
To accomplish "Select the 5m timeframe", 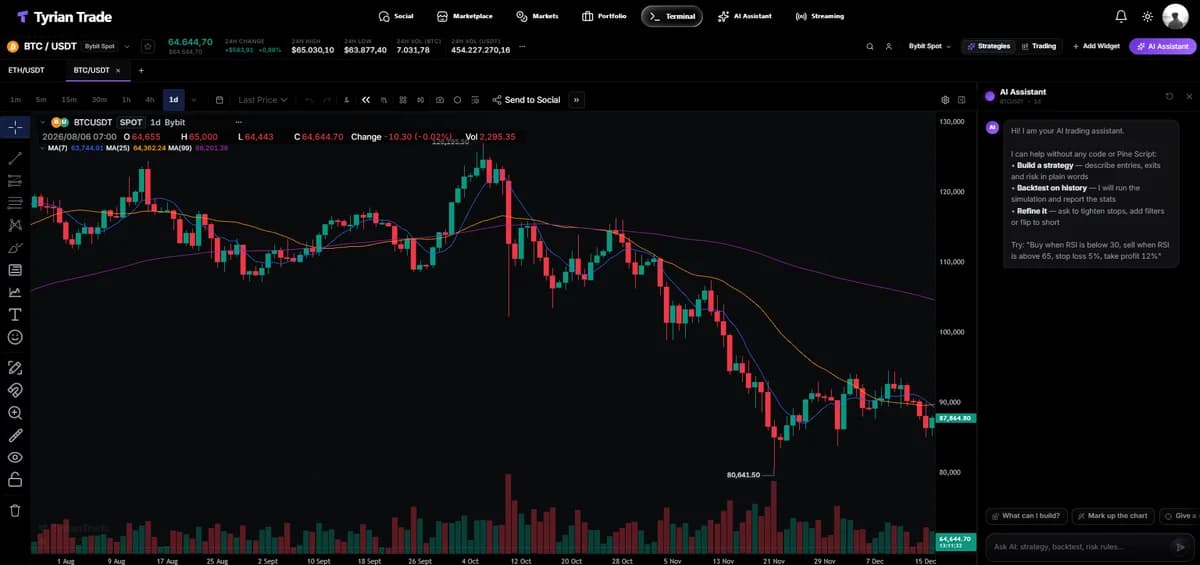I will pos(41,100).
